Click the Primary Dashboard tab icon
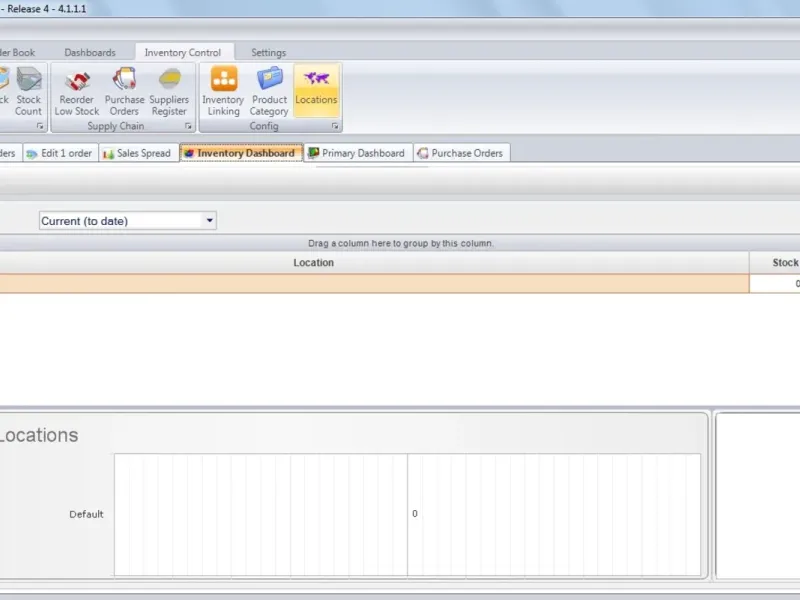The image size is (800, 600). [313, 153]
